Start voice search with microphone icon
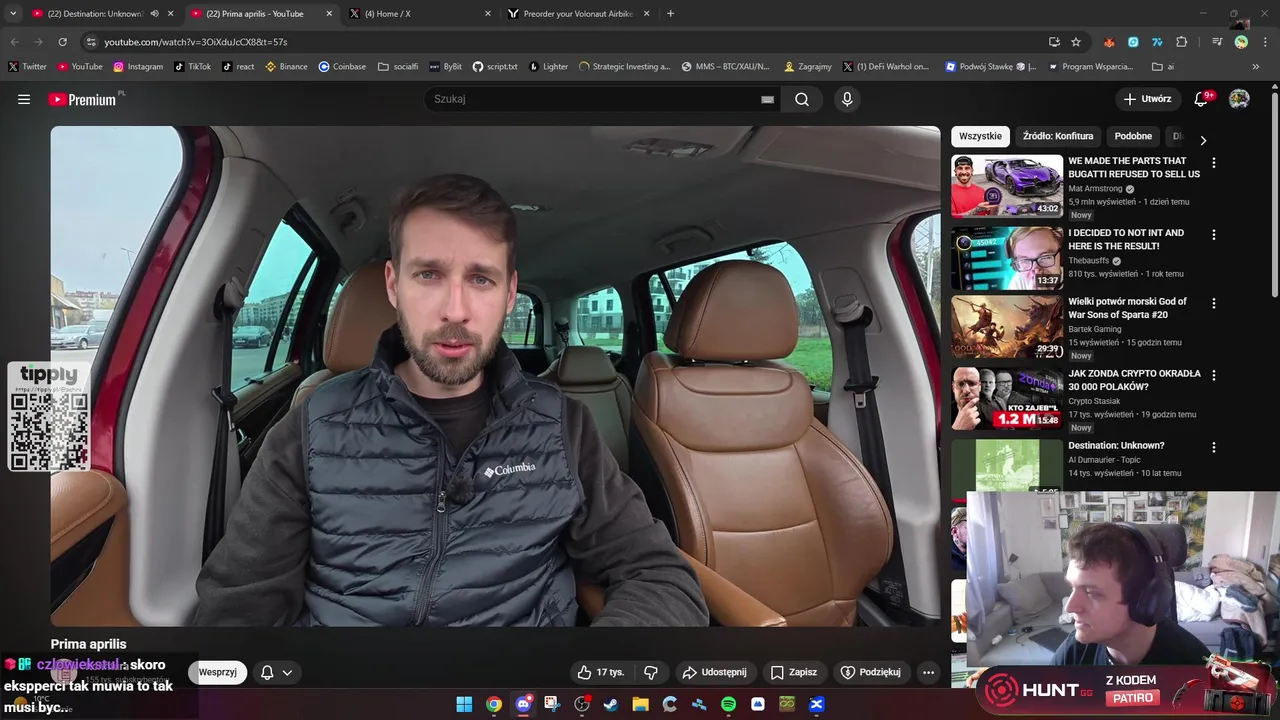 [x=847, y=99]
